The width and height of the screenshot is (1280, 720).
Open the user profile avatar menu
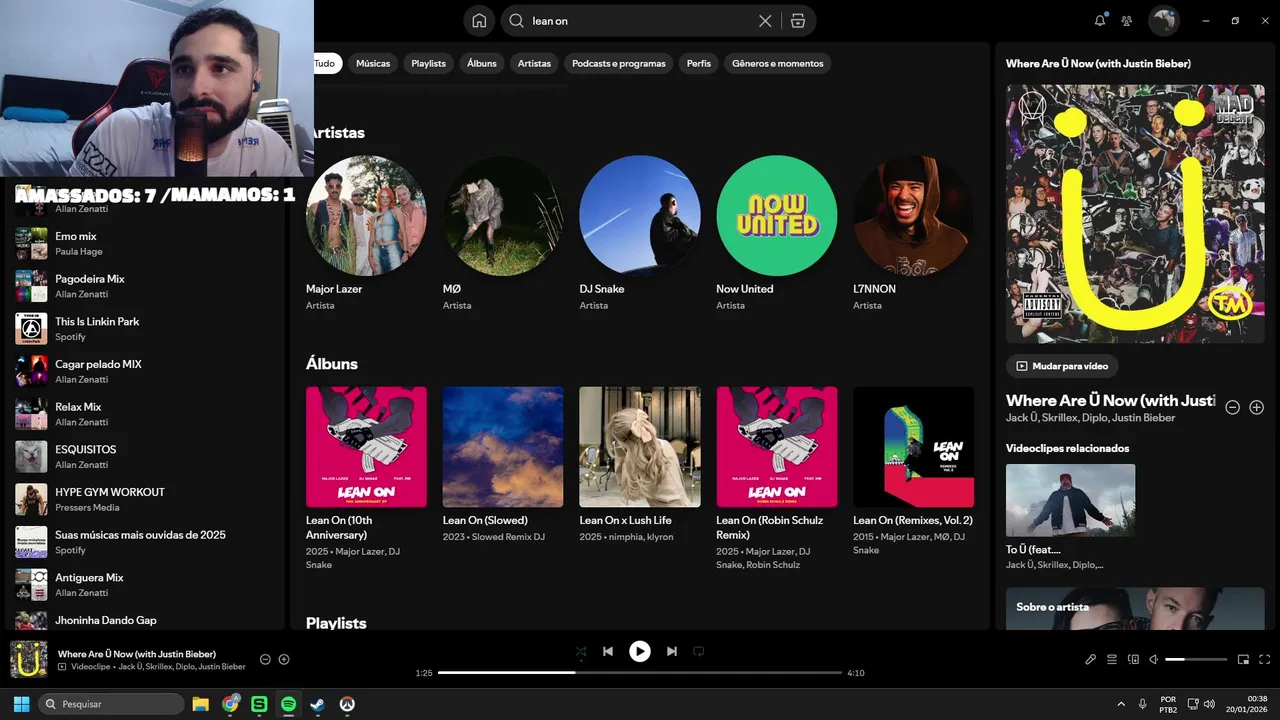click(1164, 20)
